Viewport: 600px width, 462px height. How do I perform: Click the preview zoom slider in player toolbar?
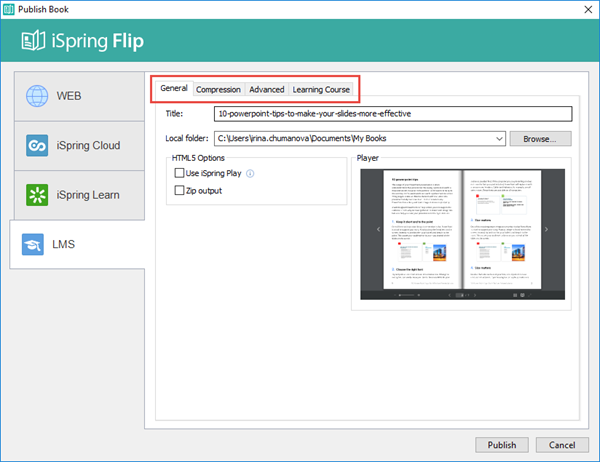(407, 295)
